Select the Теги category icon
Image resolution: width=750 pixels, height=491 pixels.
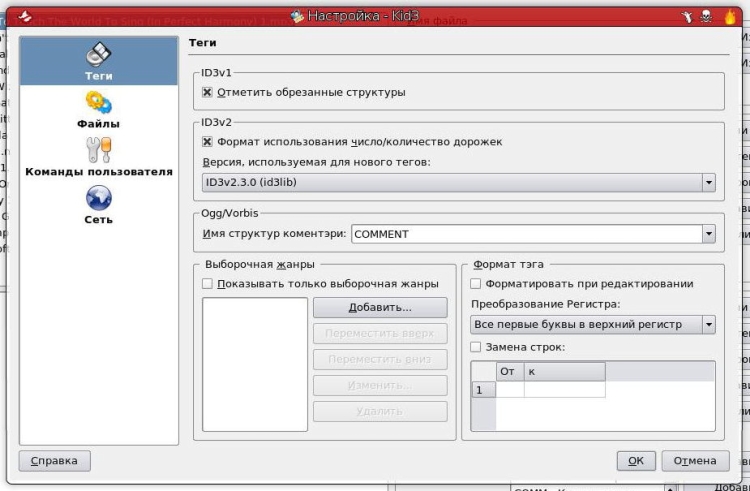[99, 61]
